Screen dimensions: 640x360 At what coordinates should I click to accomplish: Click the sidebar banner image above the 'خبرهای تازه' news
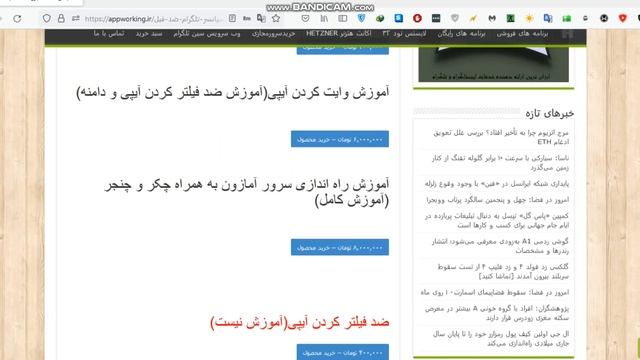pos(493,64)
